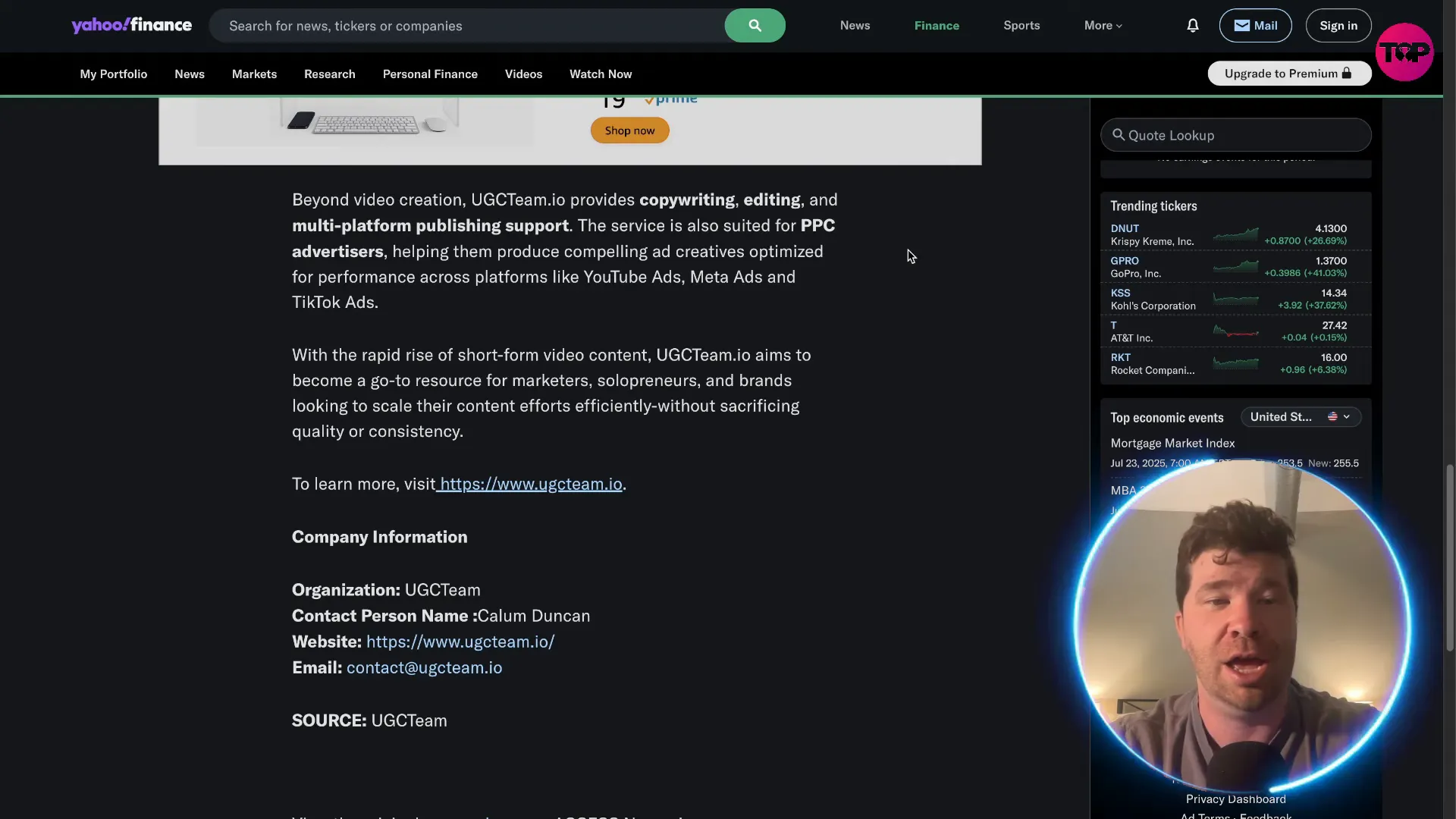This screenshot has height=819, width=1456.
Task: Focus the Quote Lookup field
Action: 1235,135
